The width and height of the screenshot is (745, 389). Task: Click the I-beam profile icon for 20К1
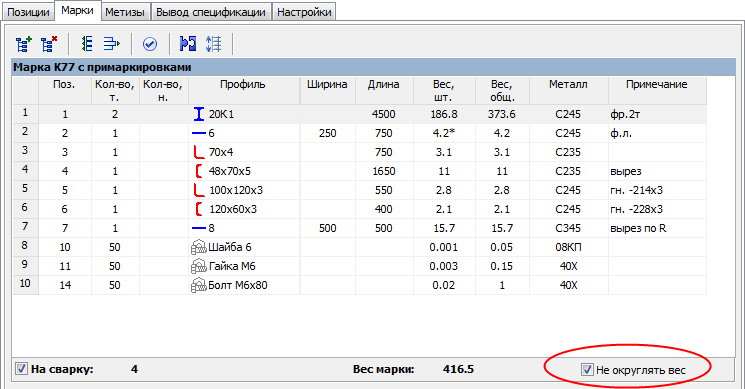(199, 114)
